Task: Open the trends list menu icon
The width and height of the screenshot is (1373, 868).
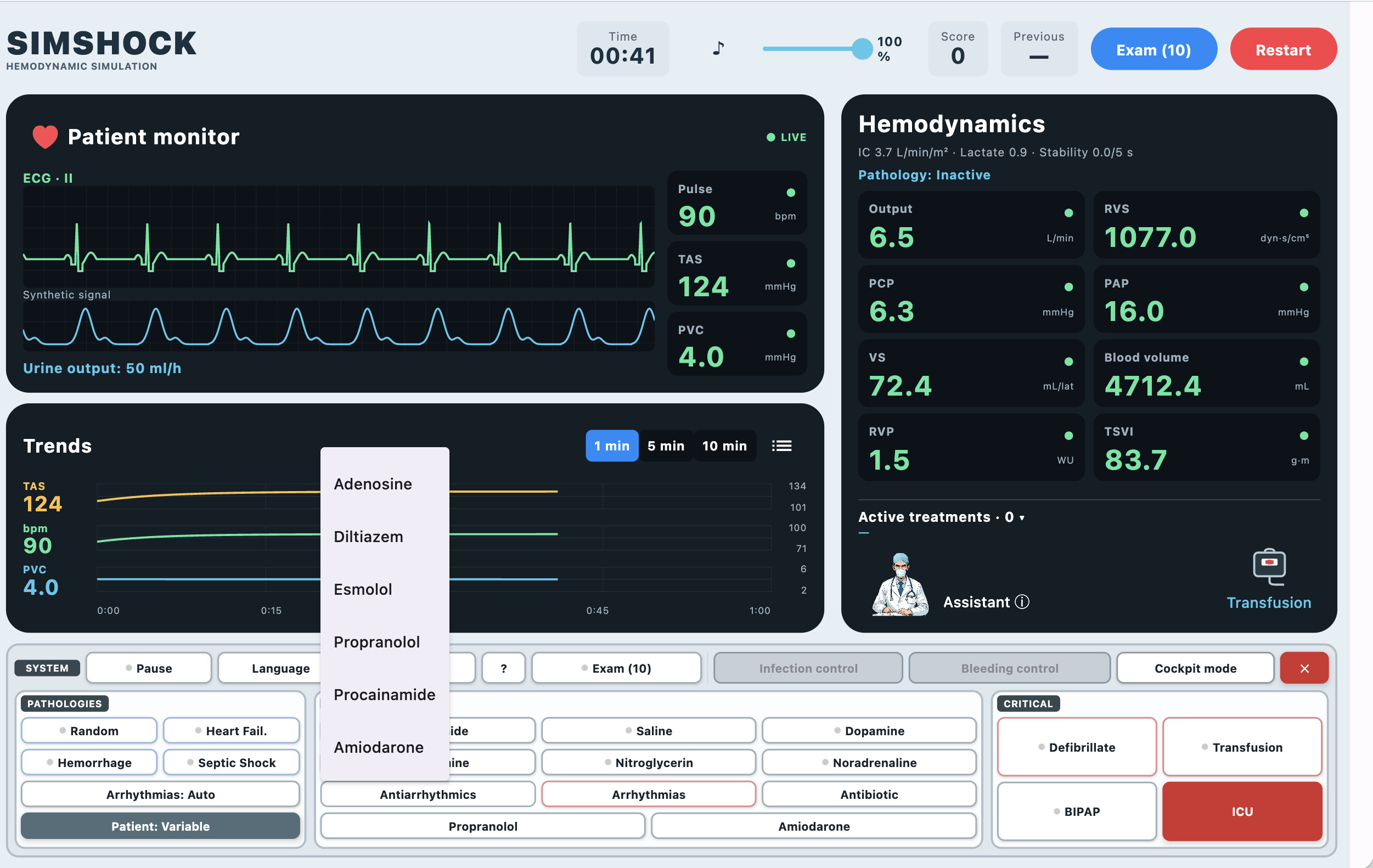Action: [x=781, y=446]
